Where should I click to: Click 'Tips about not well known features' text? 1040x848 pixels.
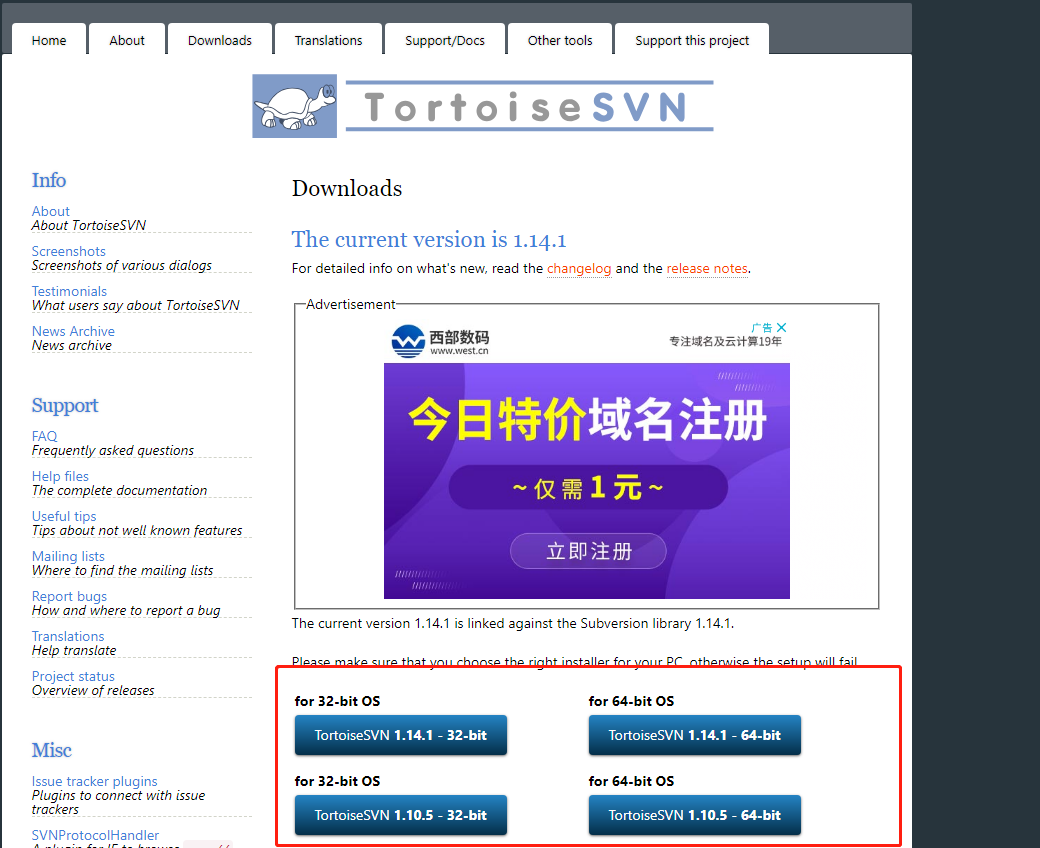[x=137, y=530]
